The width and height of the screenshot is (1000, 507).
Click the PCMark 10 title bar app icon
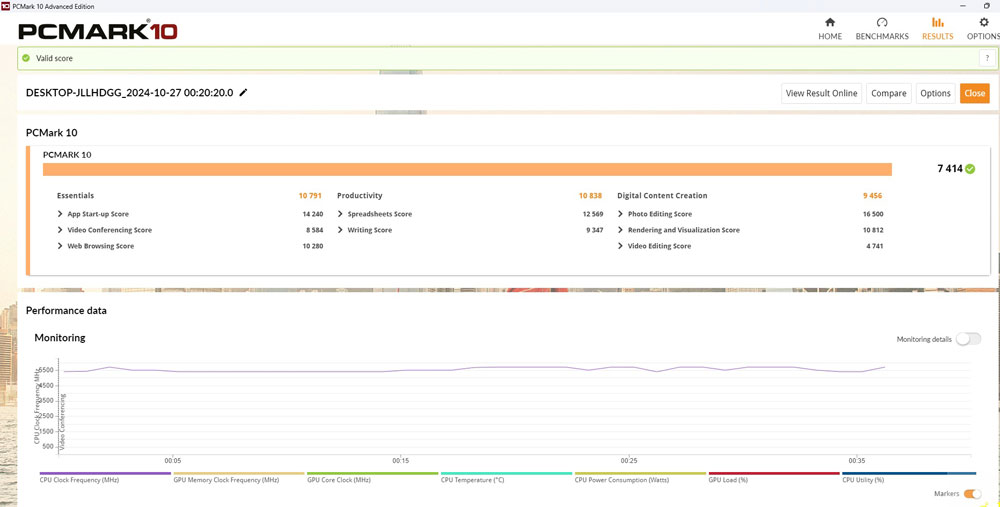tap(6, 6)
